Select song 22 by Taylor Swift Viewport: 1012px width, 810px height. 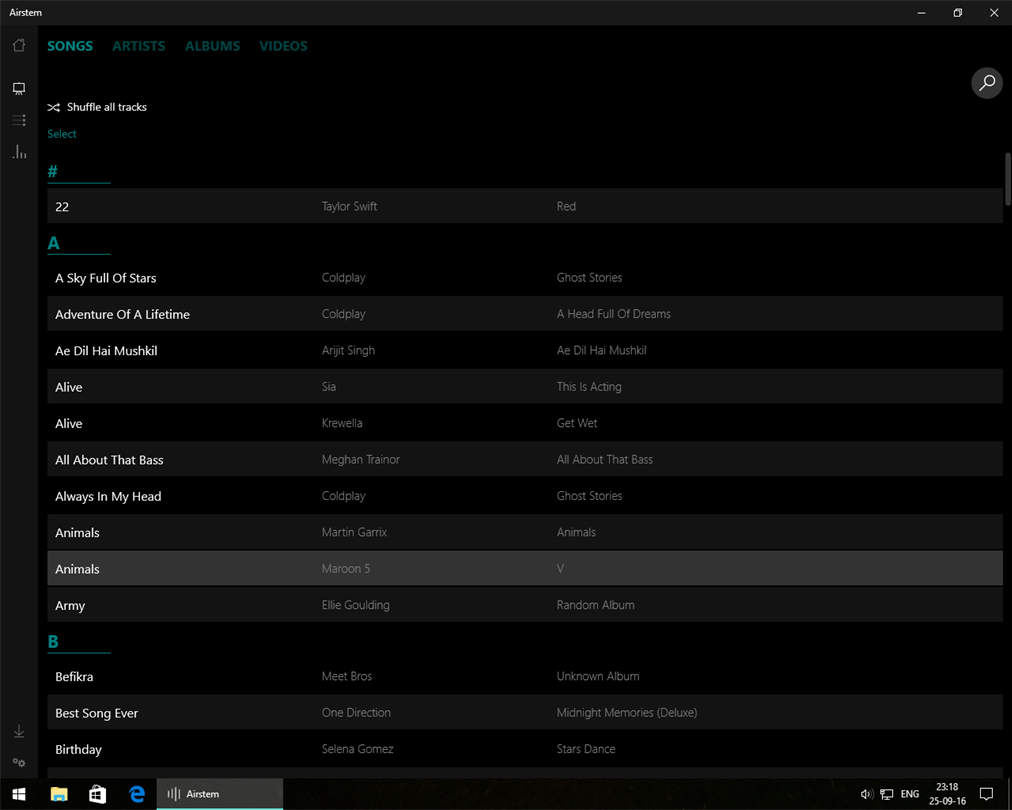click(x=525, y=206)
